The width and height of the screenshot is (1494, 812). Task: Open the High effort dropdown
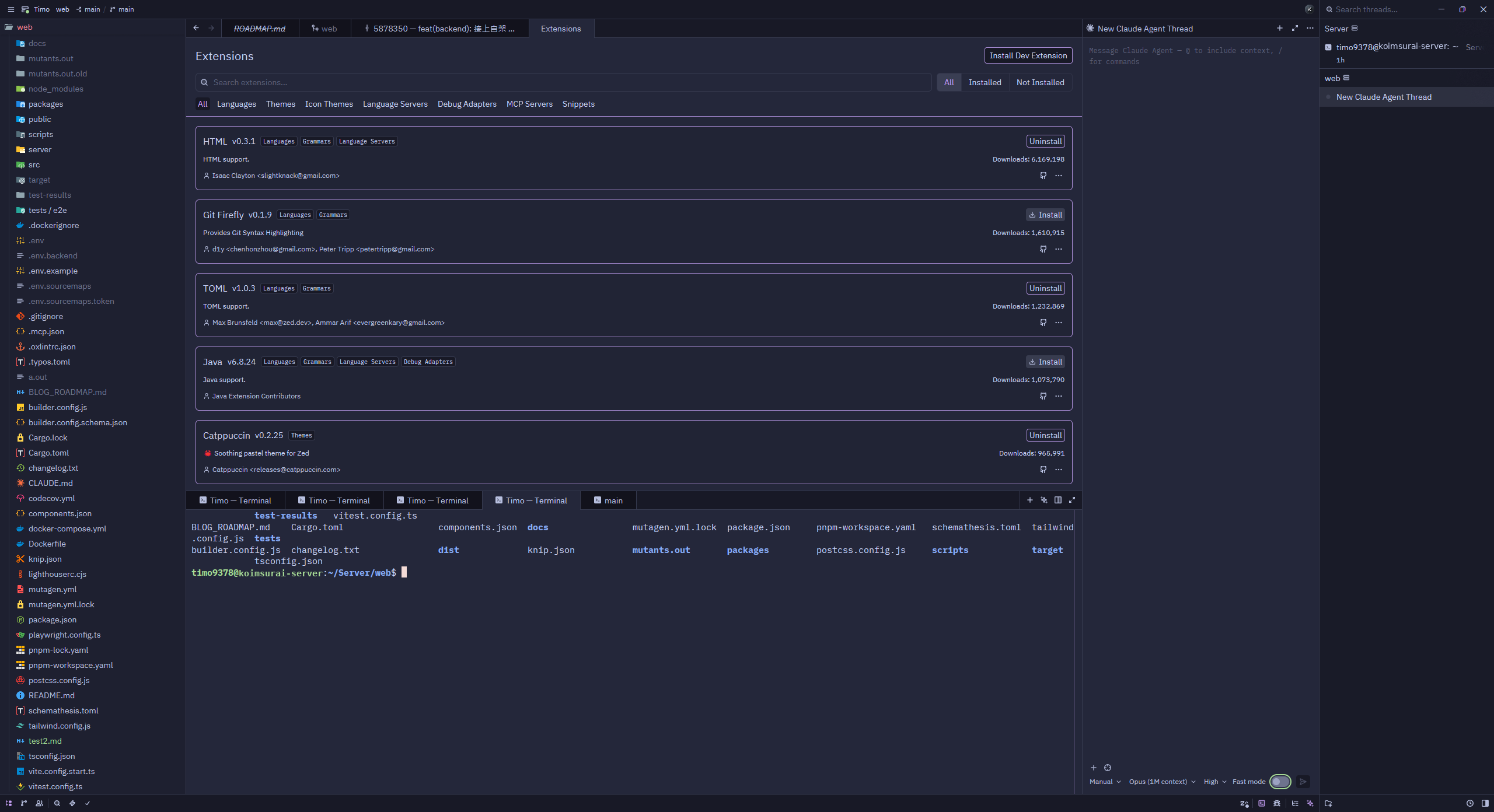tap(1215, 782)
